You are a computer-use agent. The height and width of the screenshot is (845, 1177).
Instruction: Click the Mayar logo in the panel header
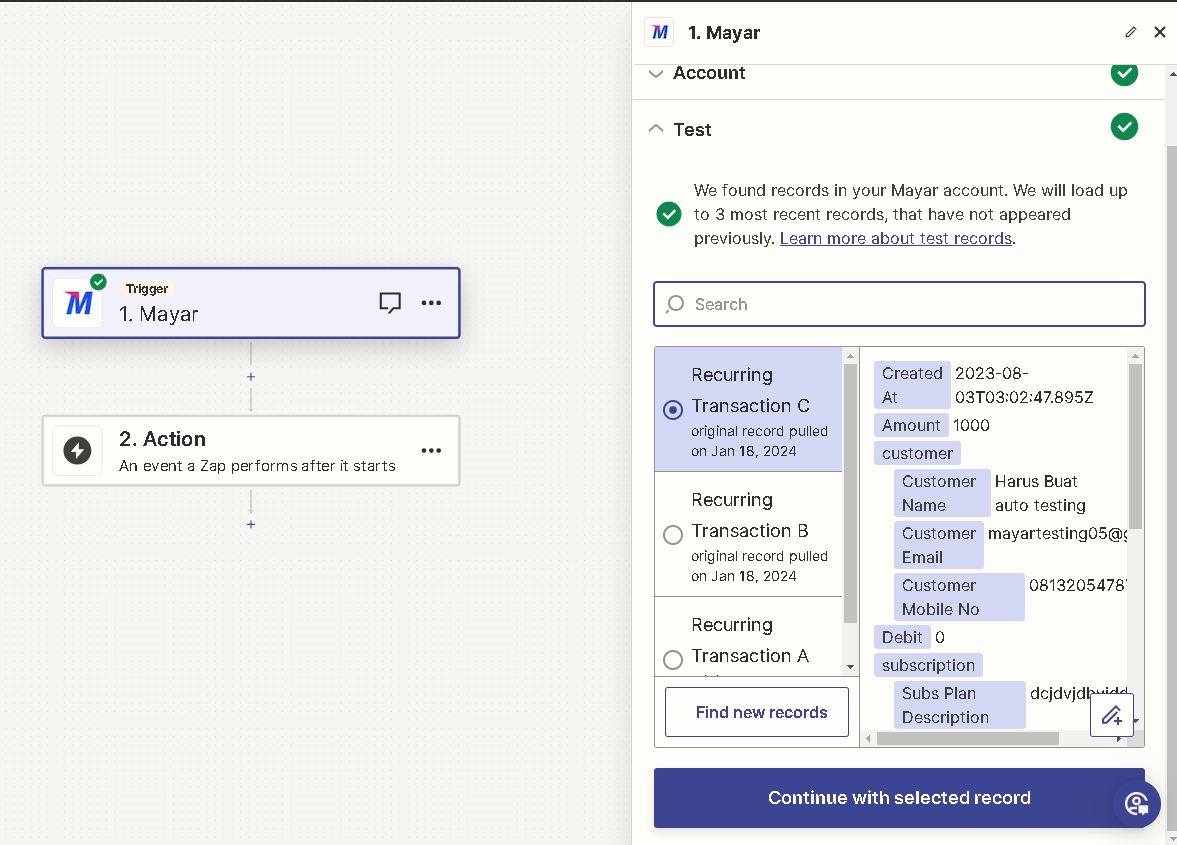click(659, 32)
